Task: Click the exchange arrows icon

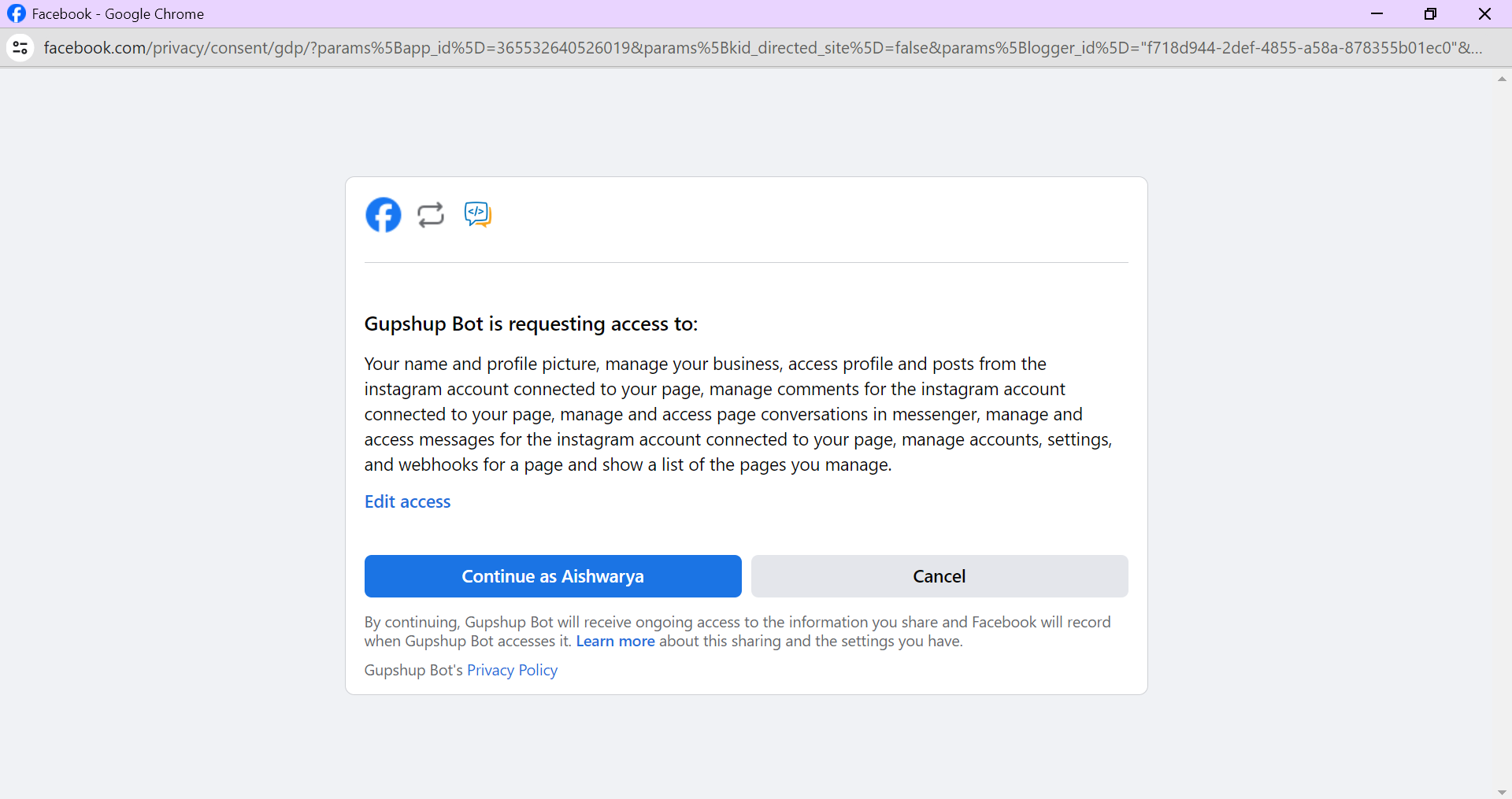Action: point(431,215)
